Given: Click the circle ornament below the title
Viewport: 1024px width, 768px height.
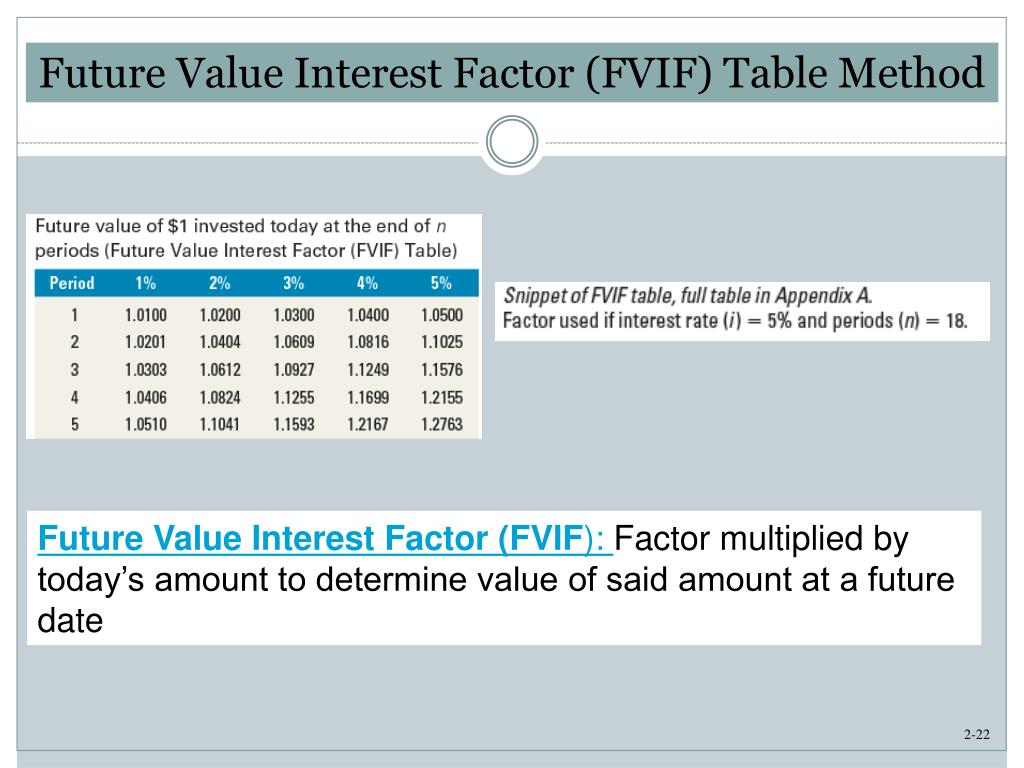Looking at the screenshot, I should tap(512, 141).
